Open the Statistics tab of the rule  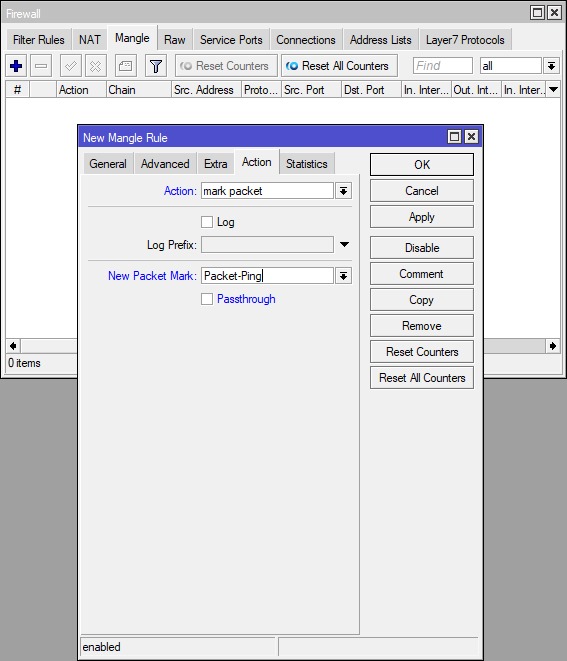click(x=306, y=164)
